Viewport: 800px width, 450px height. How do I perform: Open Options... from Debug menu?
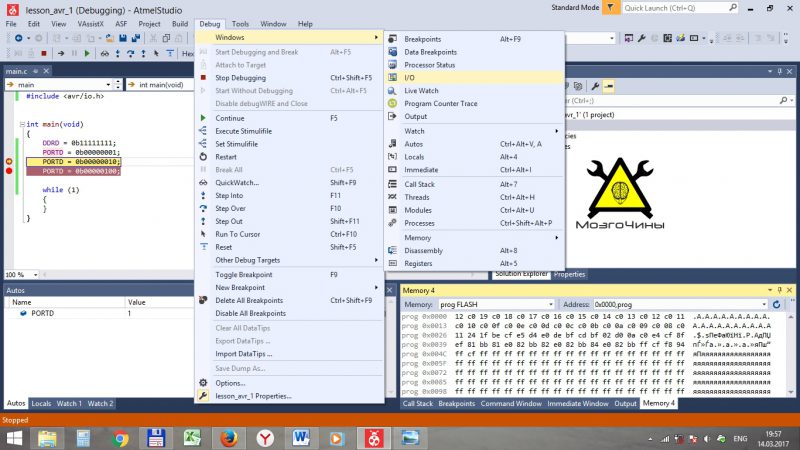[289, 383]
